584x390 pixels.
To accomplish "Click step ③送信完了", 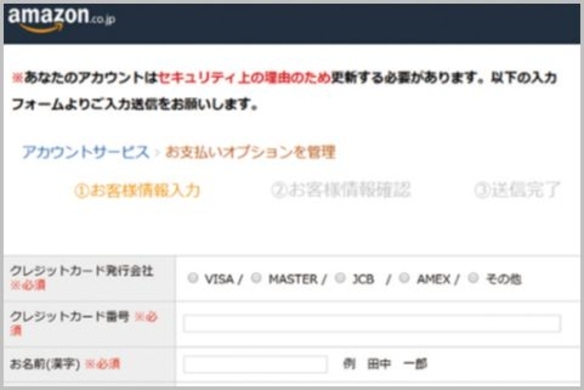I will pos(517,190).
